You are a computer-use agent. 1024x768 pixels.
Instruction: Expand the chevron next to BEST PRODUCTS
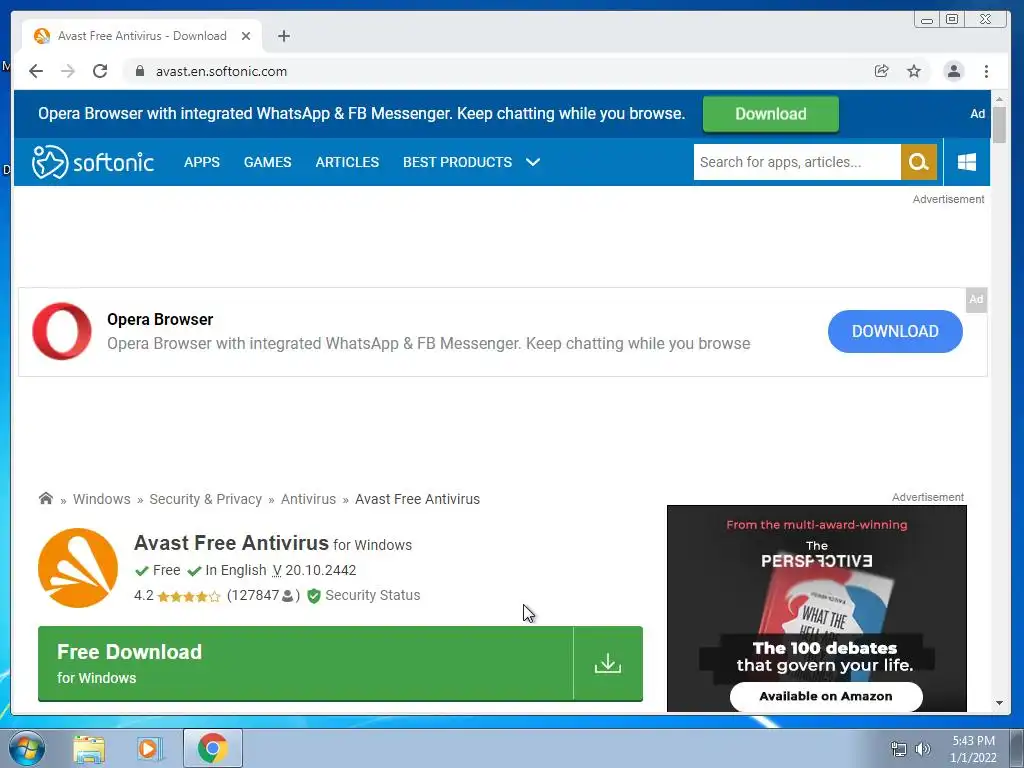(x=533, y=162)
